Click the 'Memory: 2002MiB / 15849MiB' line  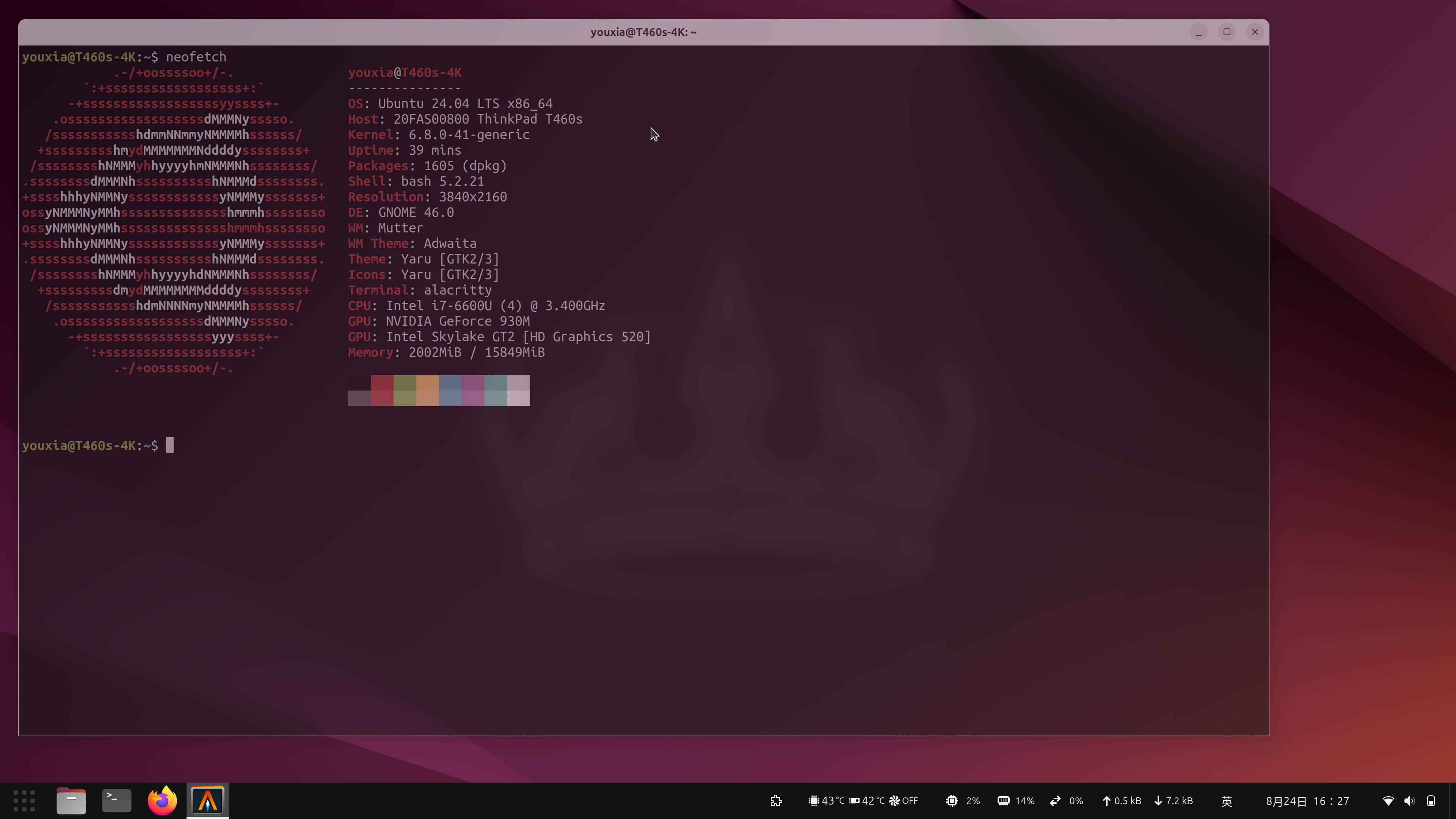[447, 352]
